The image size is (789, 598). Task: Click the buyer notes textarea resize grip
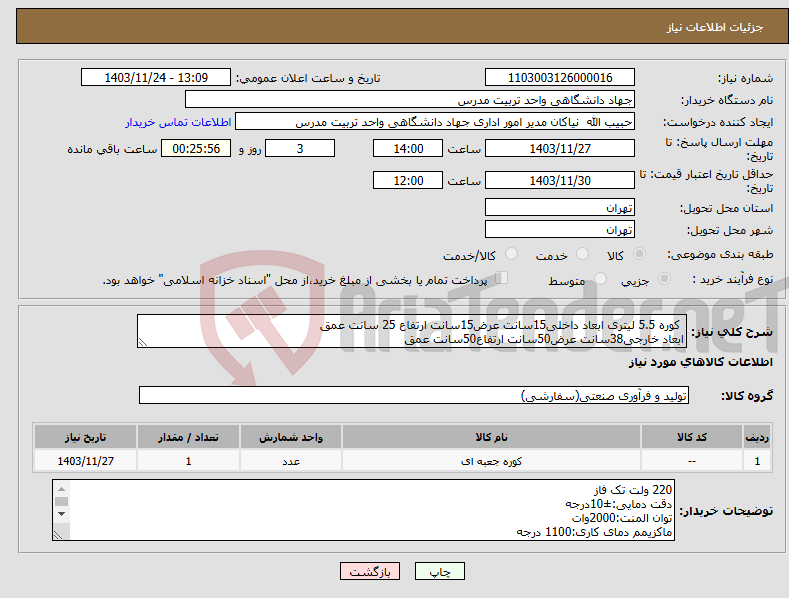[58, 535]
